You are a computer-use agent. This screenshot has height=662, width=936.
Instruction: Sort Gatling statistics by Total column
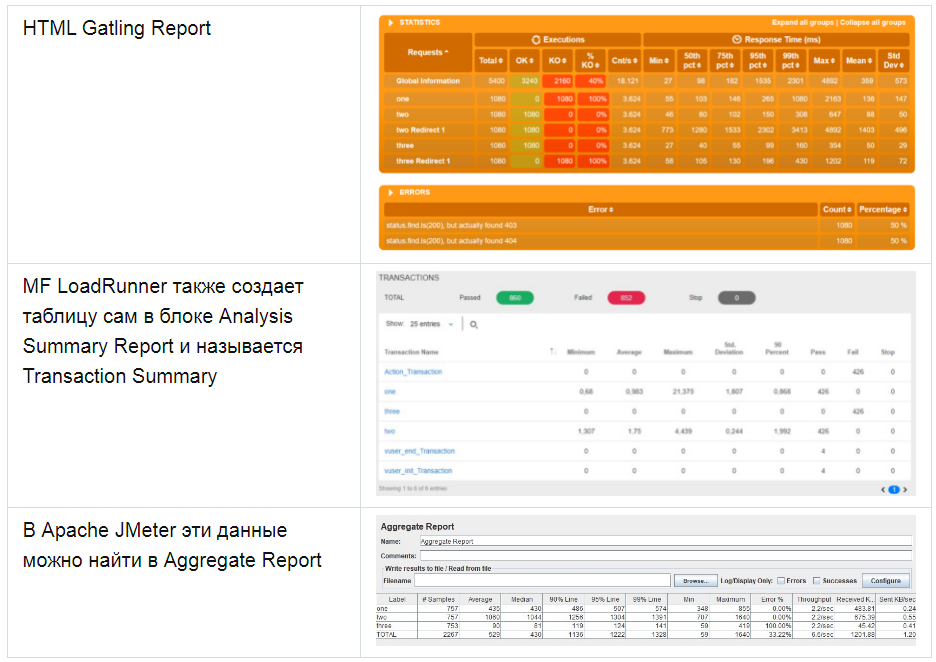[x=491, y=60]
